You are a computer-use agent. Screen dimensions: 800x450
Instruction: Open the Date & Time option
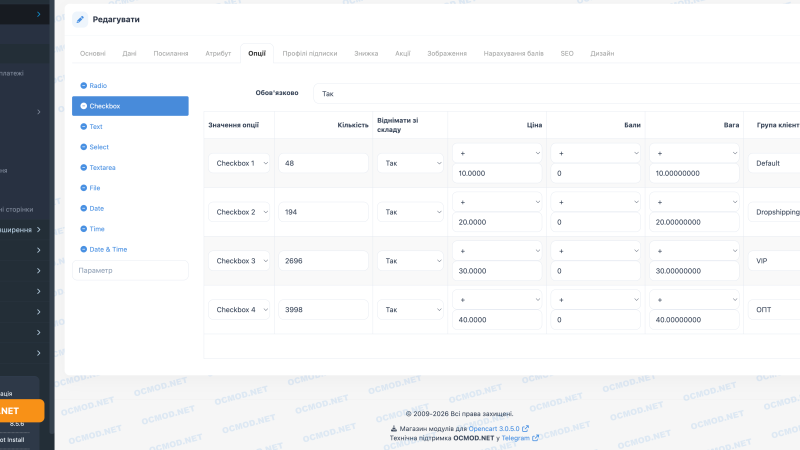[108, 249]
